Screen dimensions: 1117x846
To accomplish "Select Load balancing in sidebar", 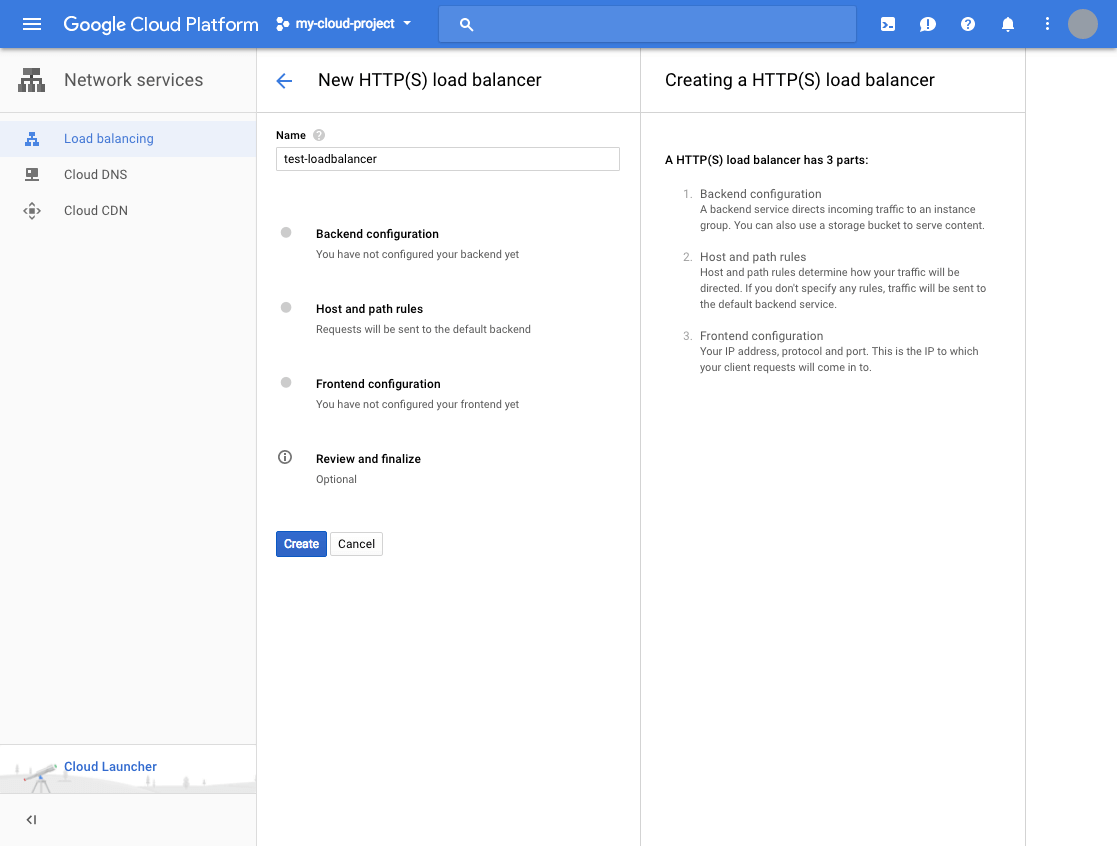I will point(128,139).
